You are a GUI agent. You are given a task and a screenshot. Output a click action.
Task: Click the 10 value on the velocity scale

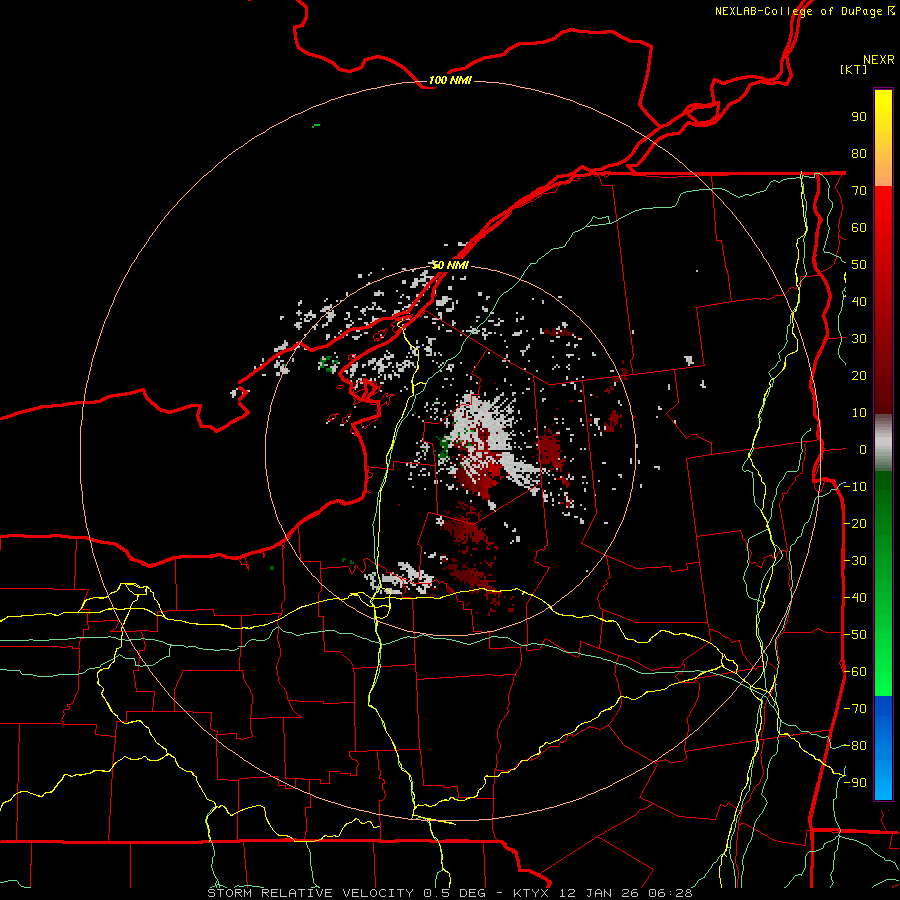click(859, 413)
